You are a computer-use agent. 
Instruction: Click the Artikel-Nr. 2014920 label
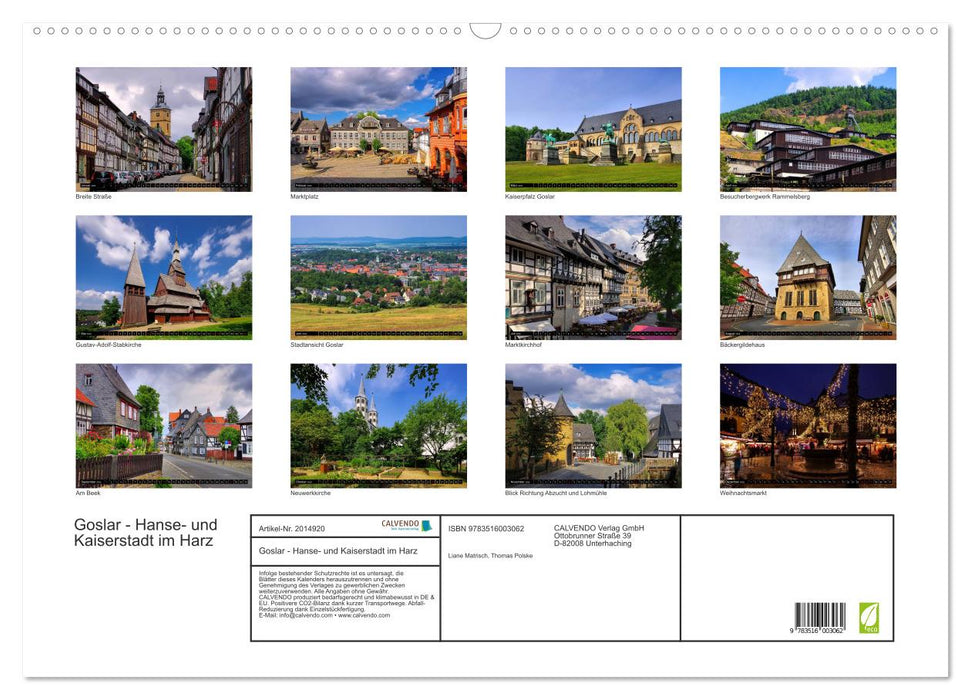292,526
